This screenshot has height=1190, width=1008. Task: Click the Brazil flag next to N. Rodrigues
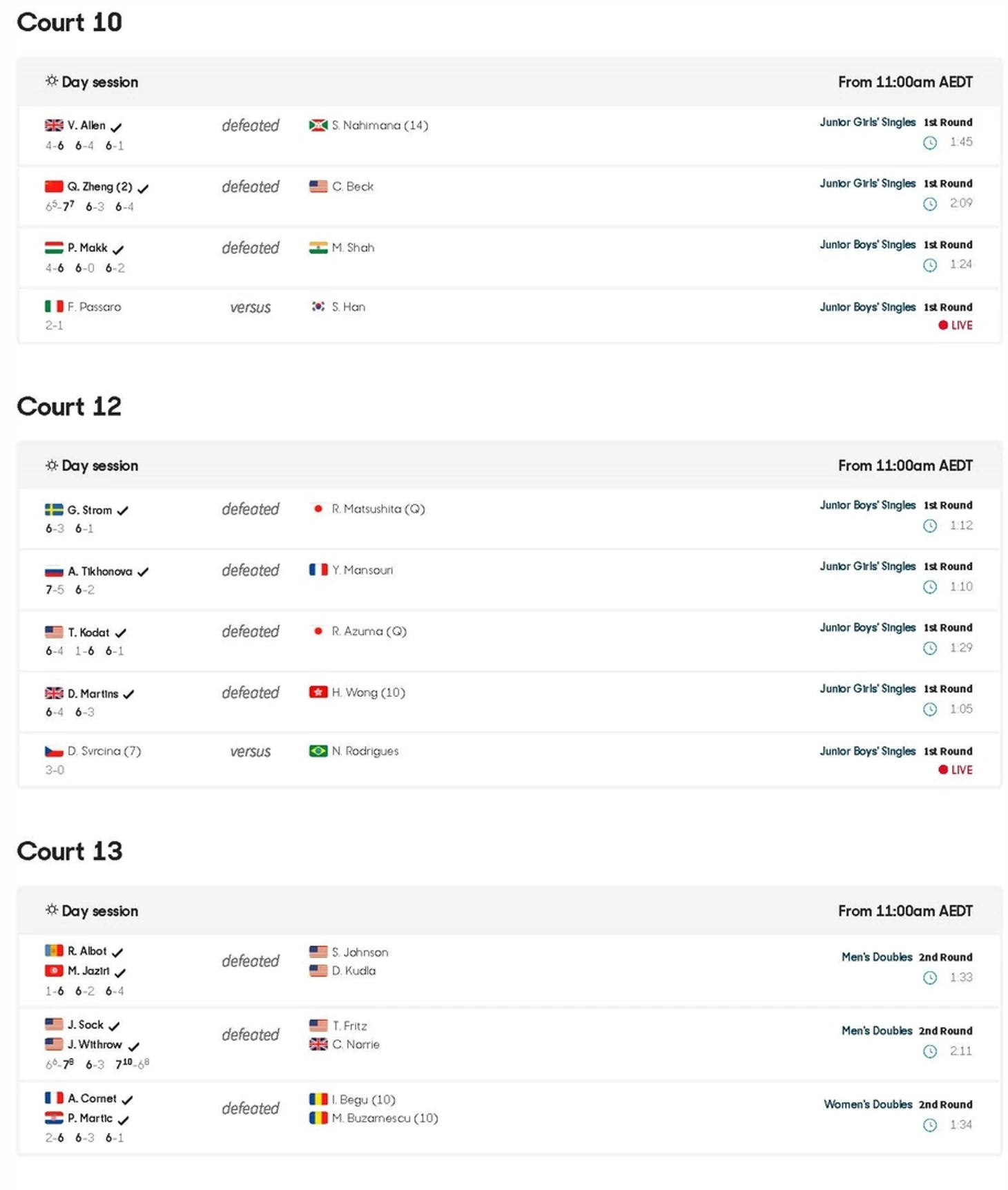click(318, 751)
